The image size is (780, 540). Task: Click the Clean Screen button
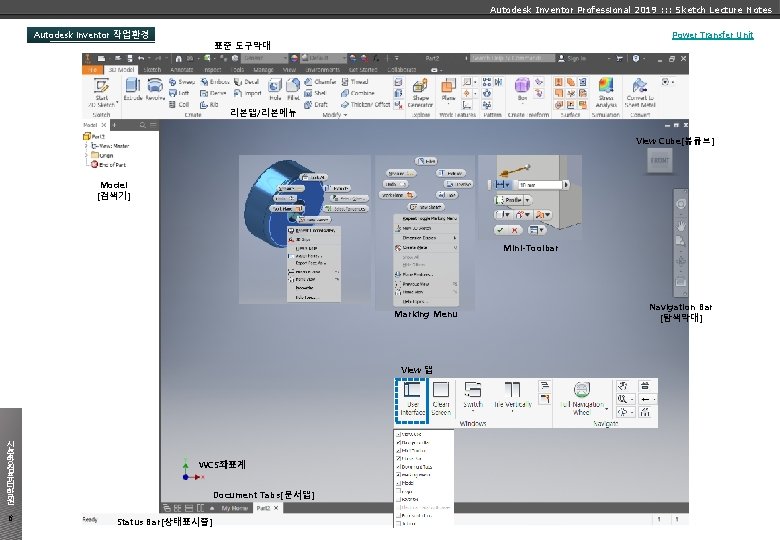(x=441, y=398)
